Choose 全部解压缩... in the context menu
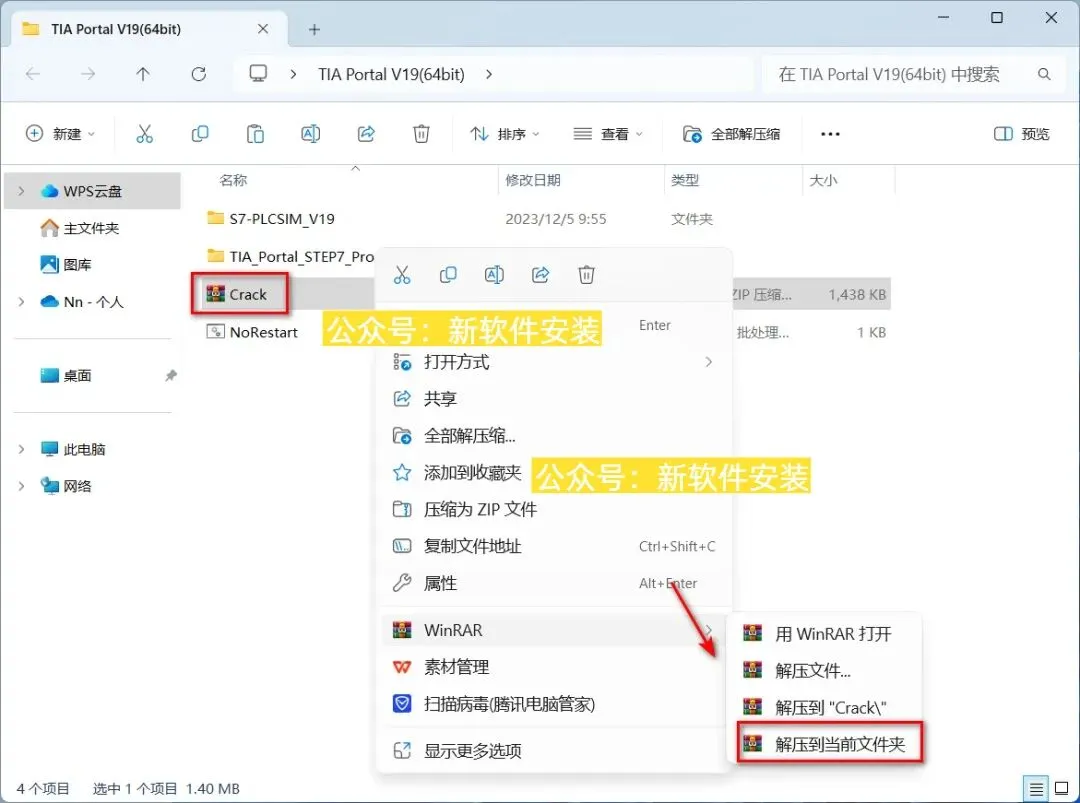This screenshot has height=803, width=1080. pyautogui.click(x=554, y=435)
